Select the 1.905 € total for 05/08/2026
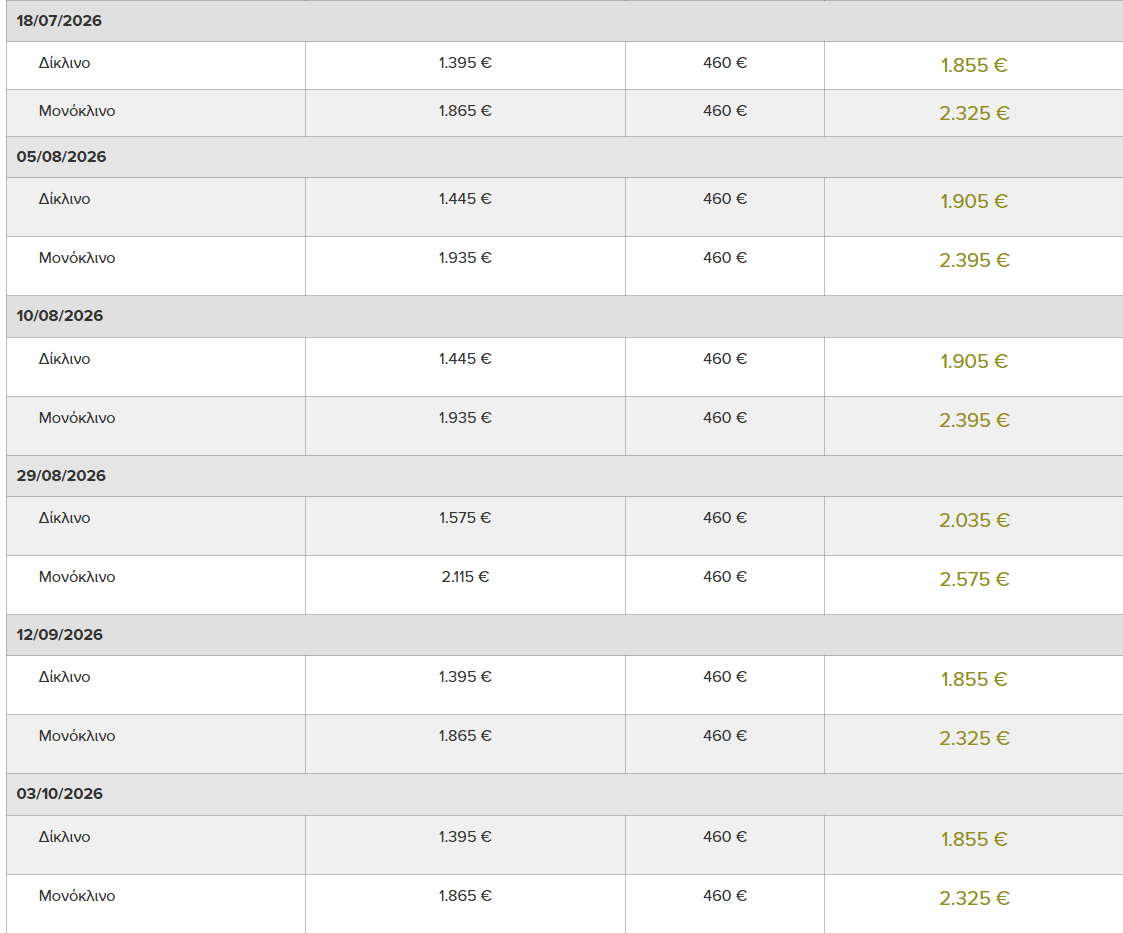Screen dimensions: 1123x933 point(974,201)
